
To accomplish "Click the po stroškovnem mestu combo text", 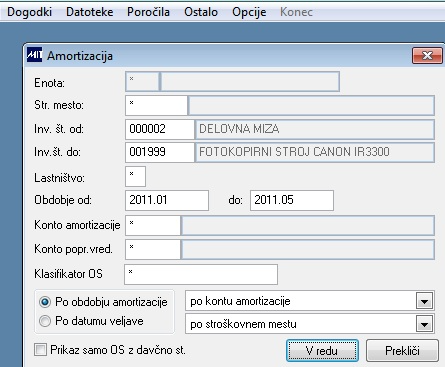I will pos(243,324).
